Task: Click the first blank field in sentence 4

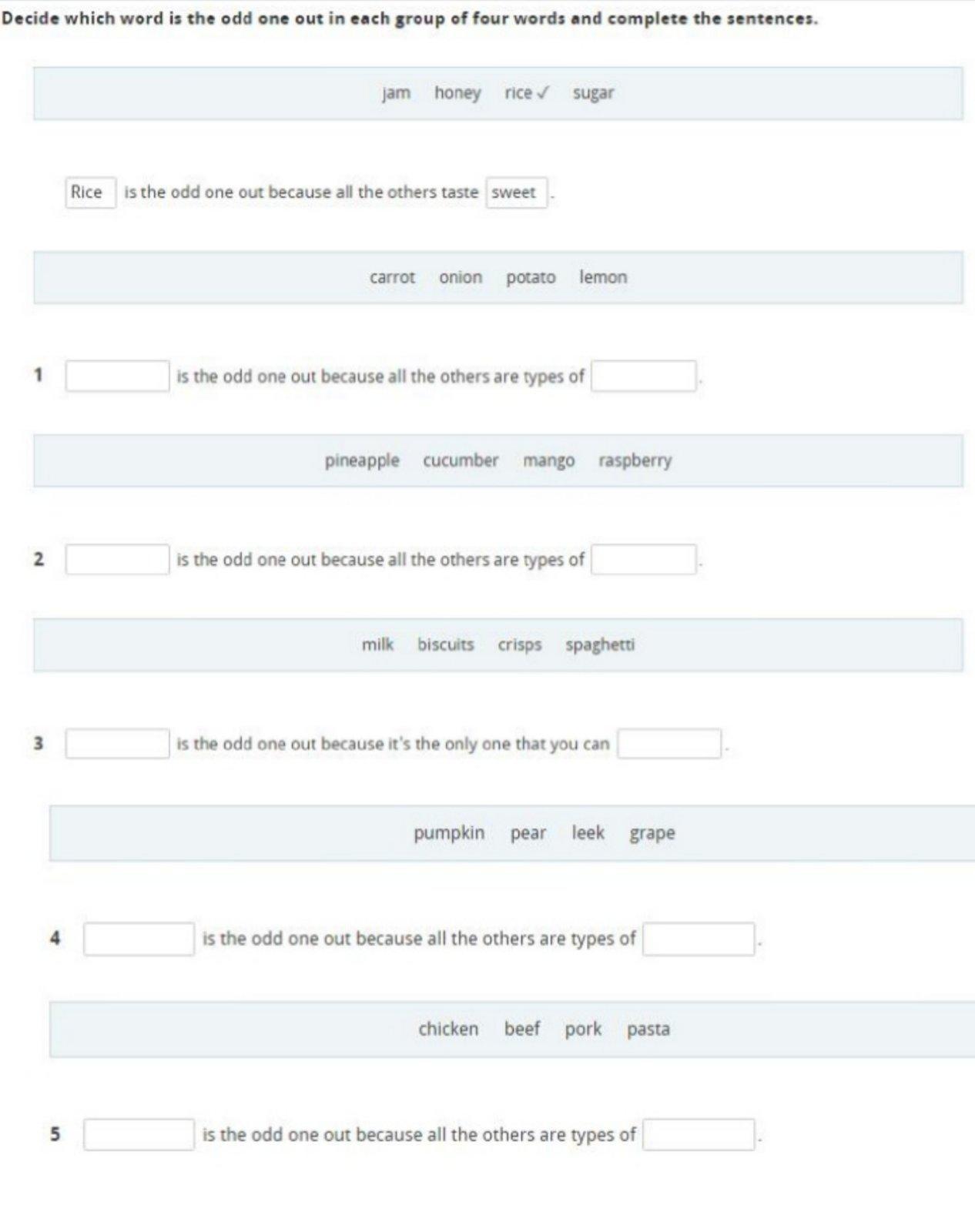Action: pos(139,939)
